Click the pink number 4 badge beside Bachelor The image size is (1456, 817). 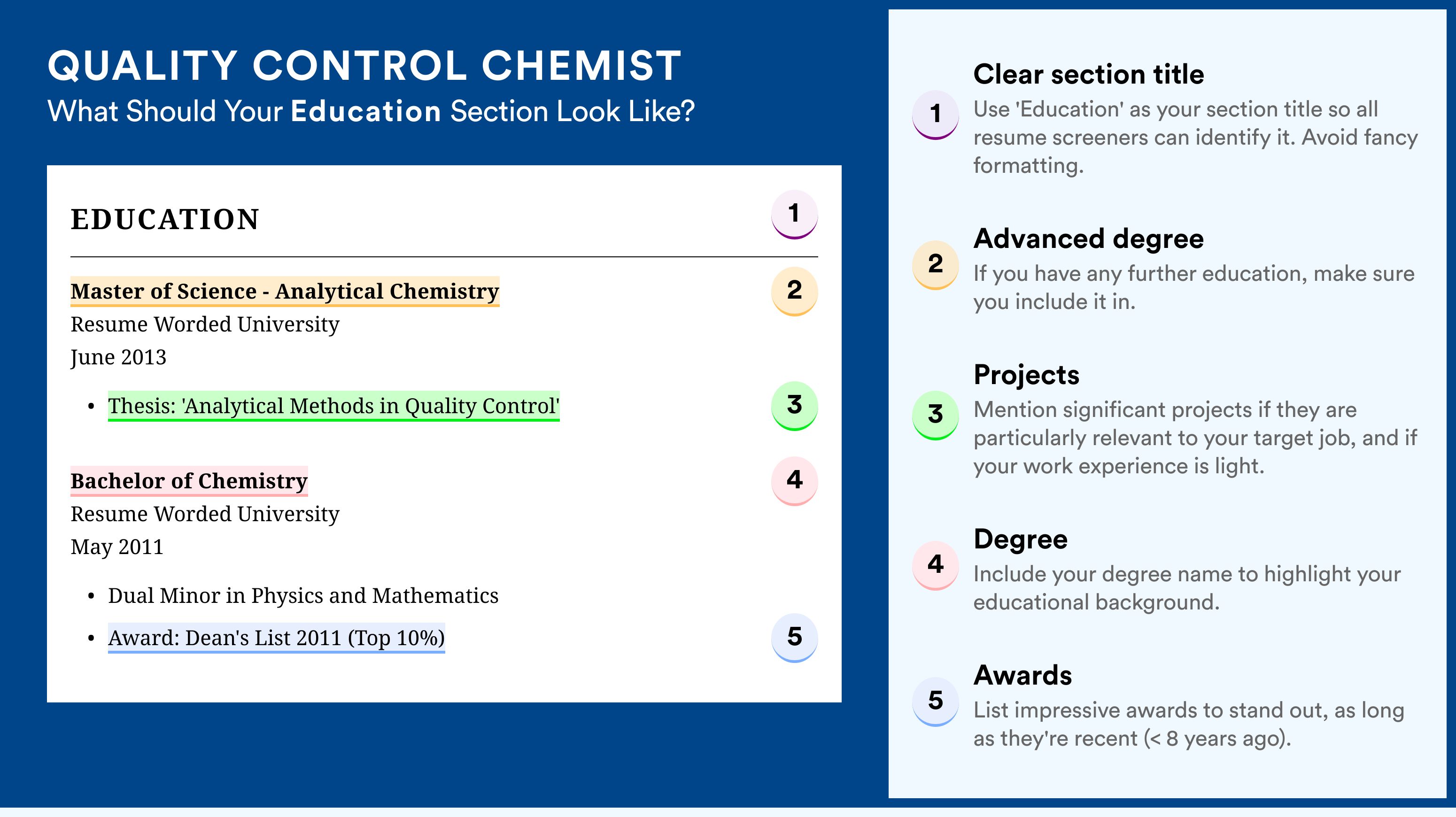(x=794, y=481)
